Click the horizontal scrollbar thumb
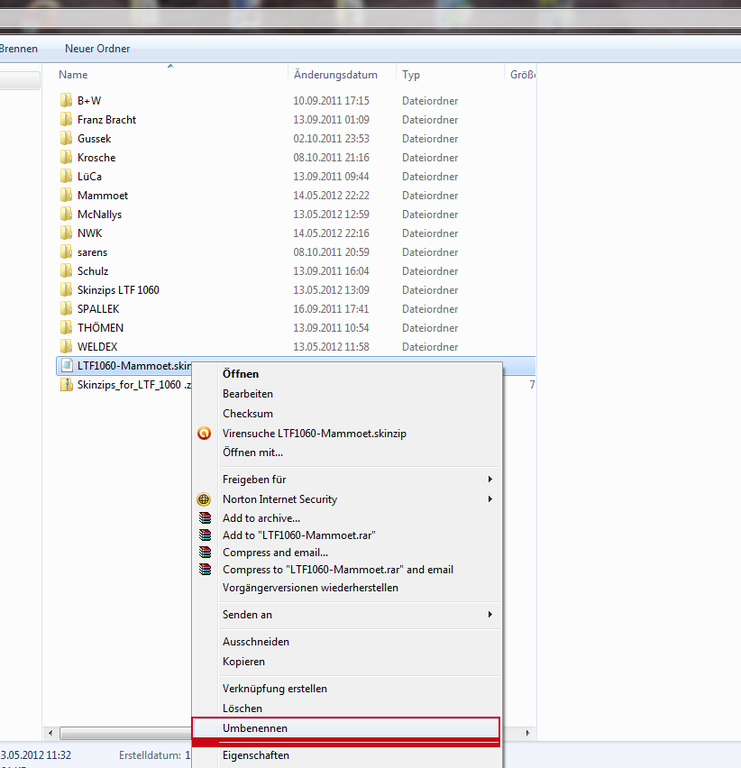 coord(125,733)
